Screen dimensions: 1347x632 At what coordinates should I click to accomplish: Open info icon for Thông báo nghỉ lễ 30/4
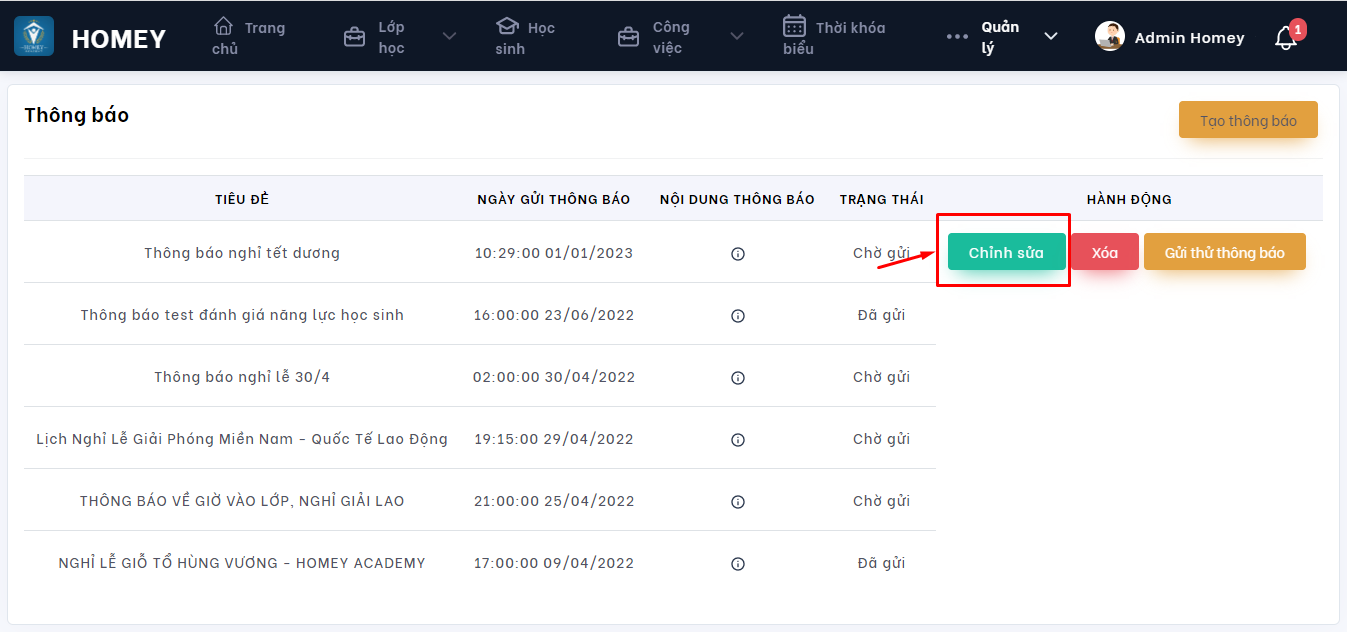point(738,378)
